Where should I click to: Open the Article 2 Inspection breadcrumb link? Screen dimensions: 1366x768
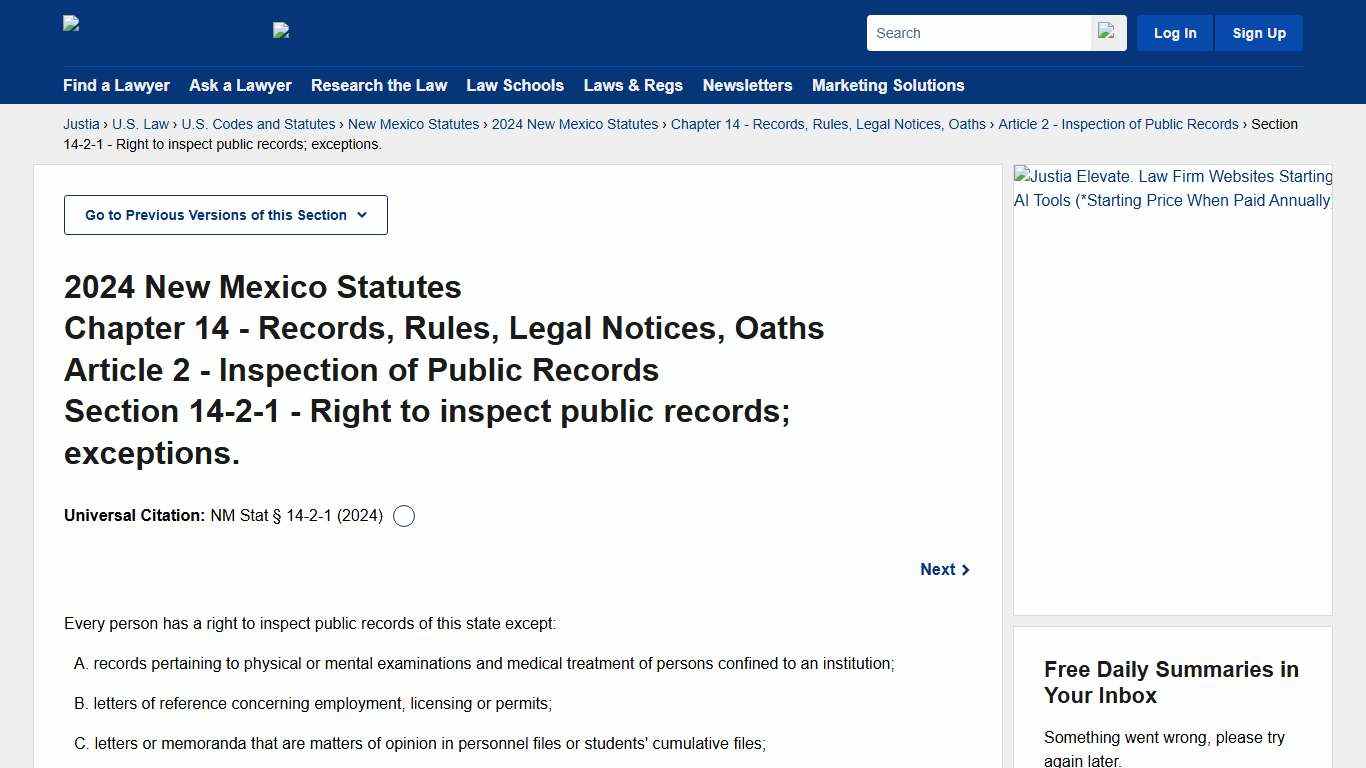(1118, 124)
